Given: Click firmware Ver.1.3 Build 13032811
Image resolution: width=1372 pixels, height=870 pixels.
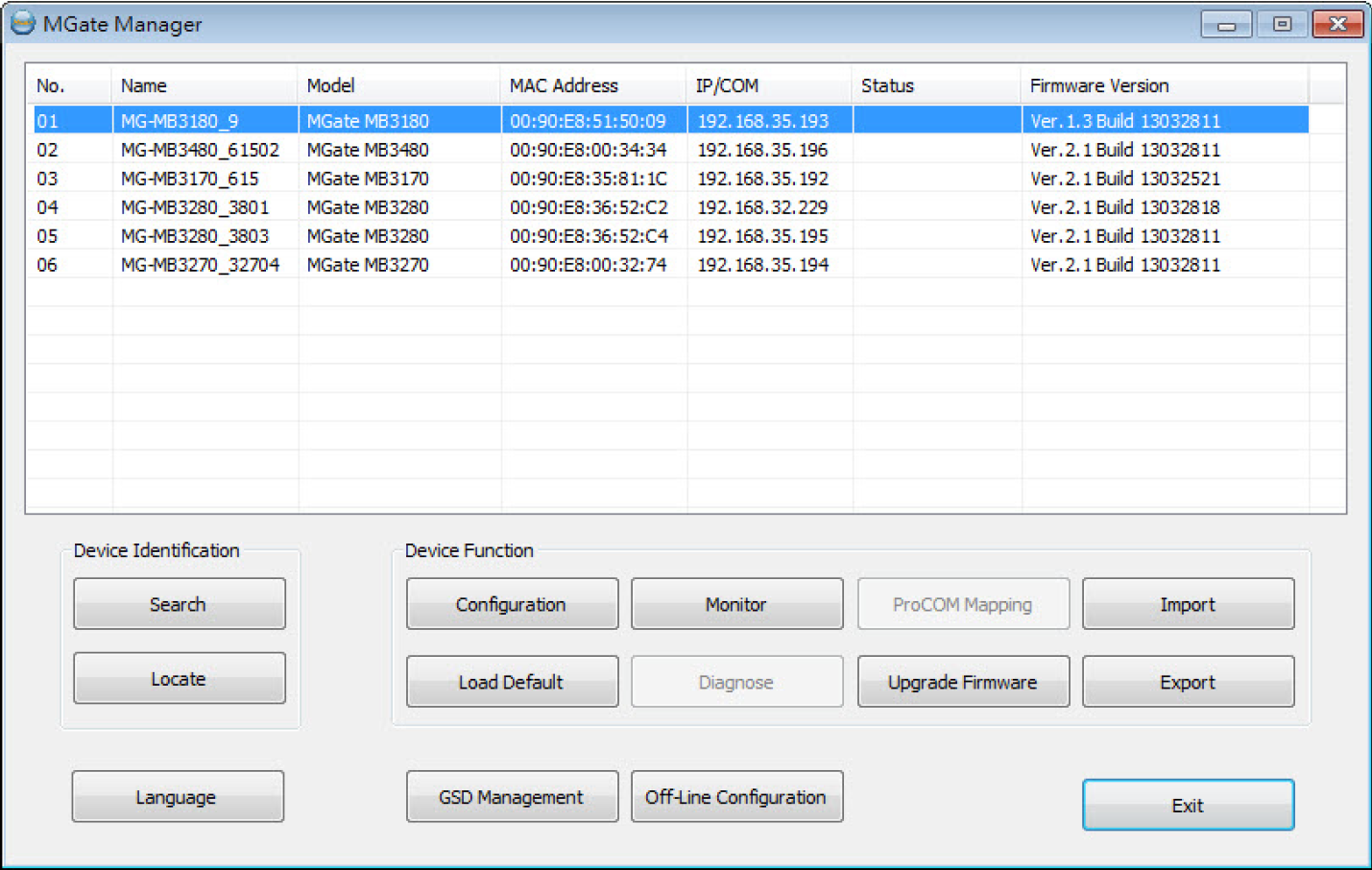Looking at the screenshot, I should (1125, 121).
